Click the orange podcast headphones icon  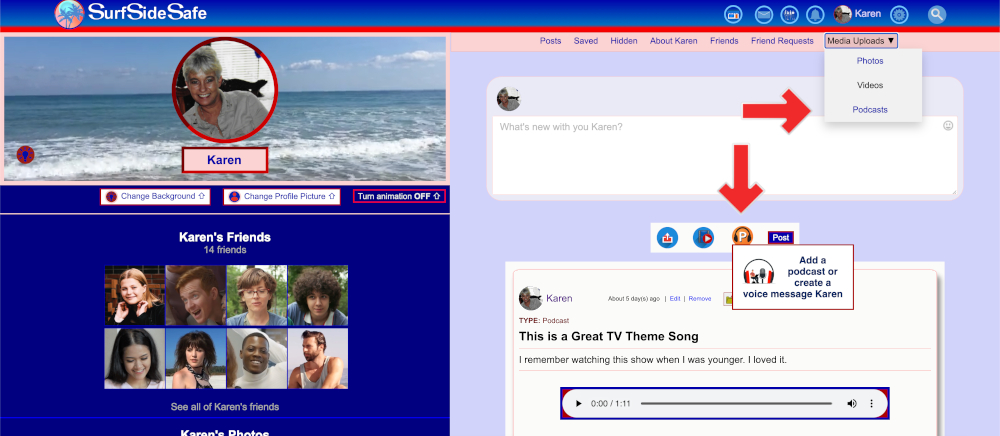pos(742,236)
